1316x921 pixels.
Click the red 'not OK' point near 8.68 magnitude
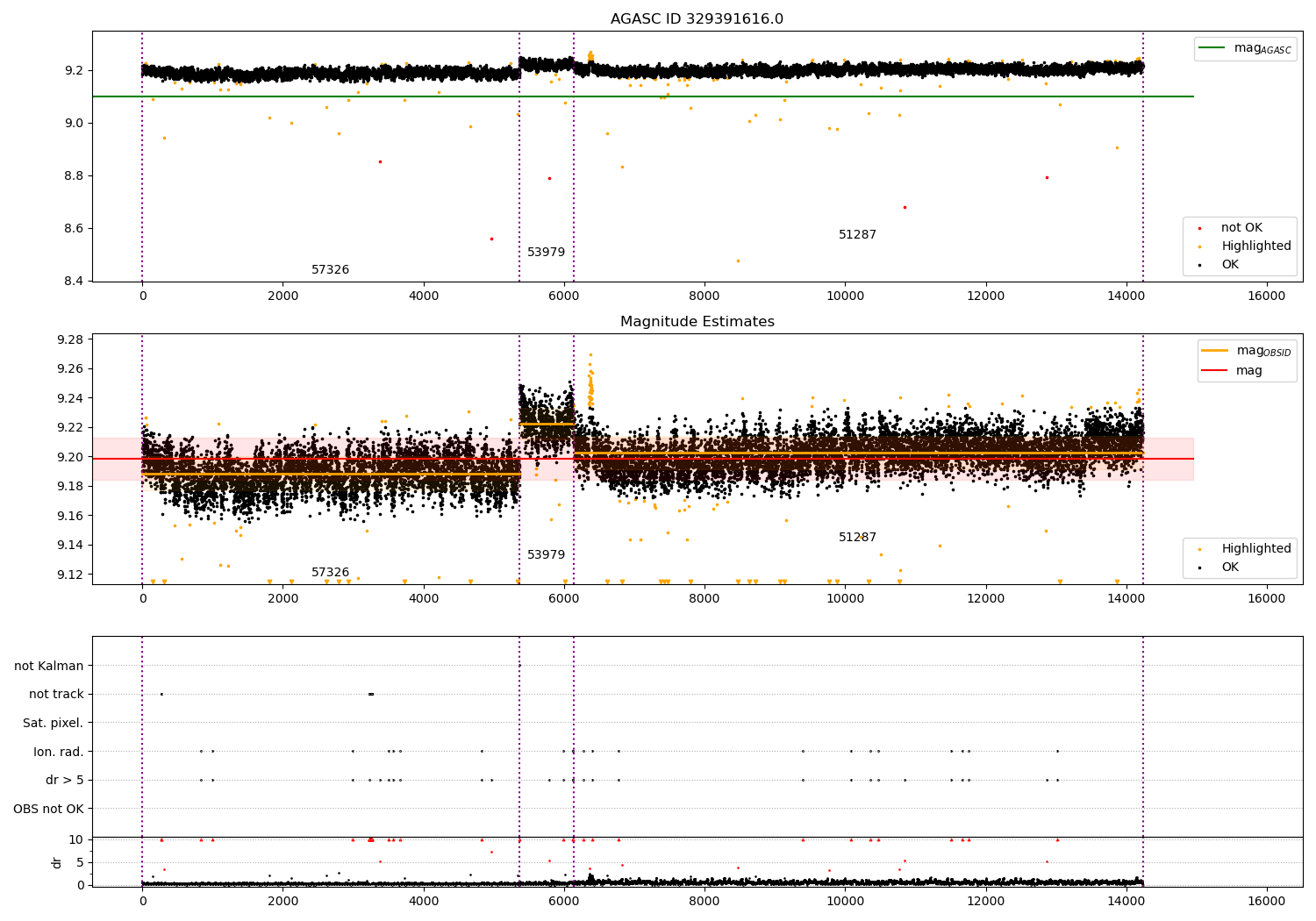pyautogui.click(x=905, y=207)
